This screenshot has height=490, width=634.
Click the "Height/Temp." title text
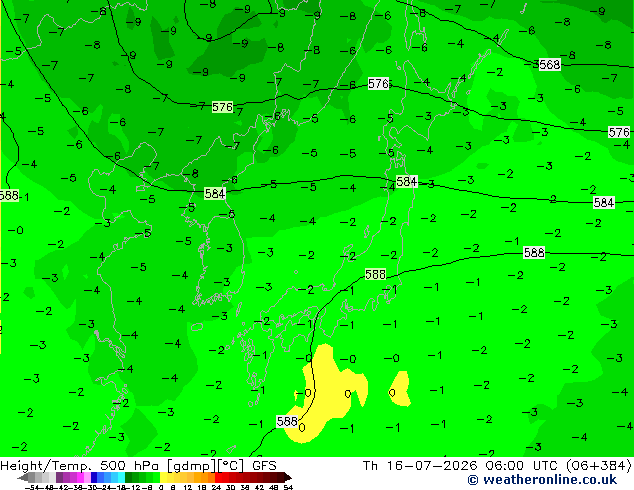(x=45, y=466)
